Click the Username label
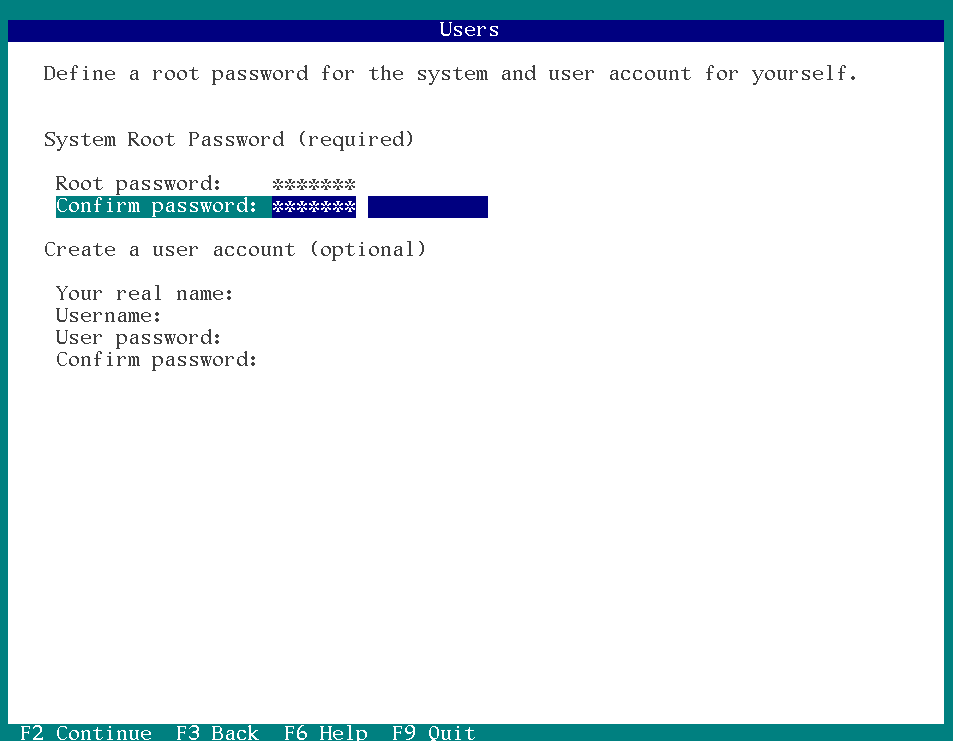 tap(108, 315)
